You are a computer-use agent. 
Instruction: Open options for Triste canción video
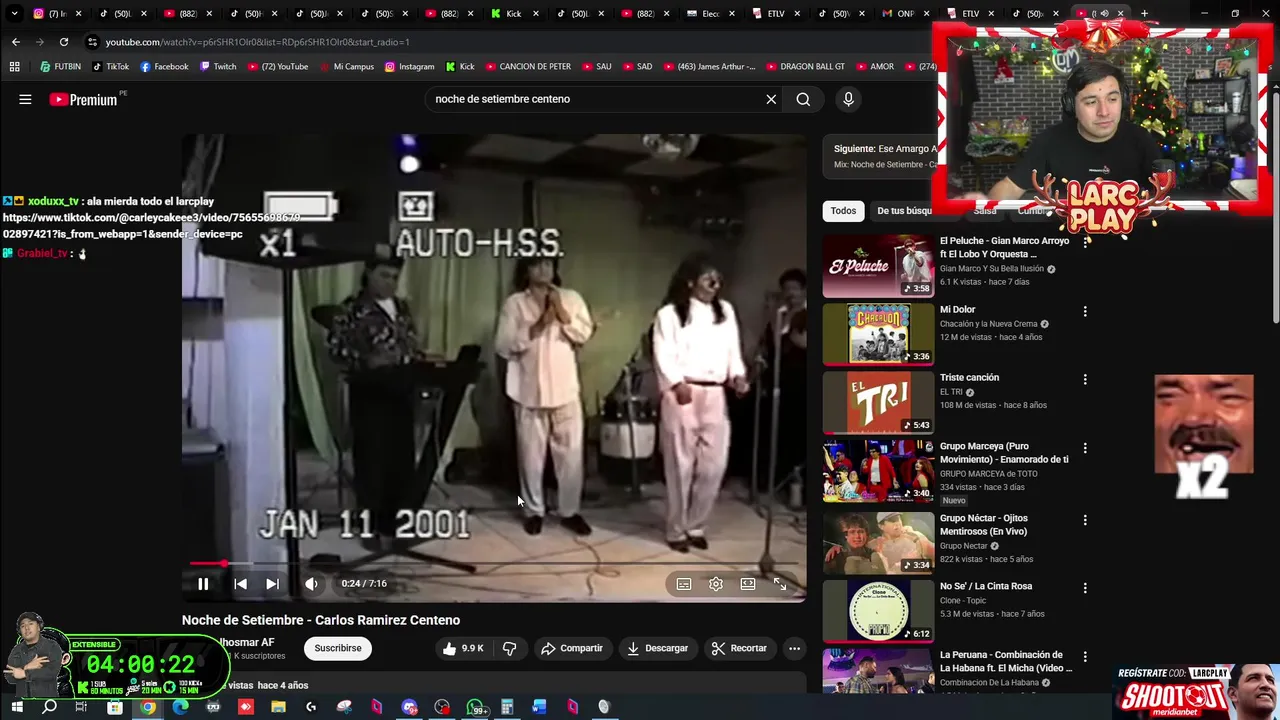1085,380
